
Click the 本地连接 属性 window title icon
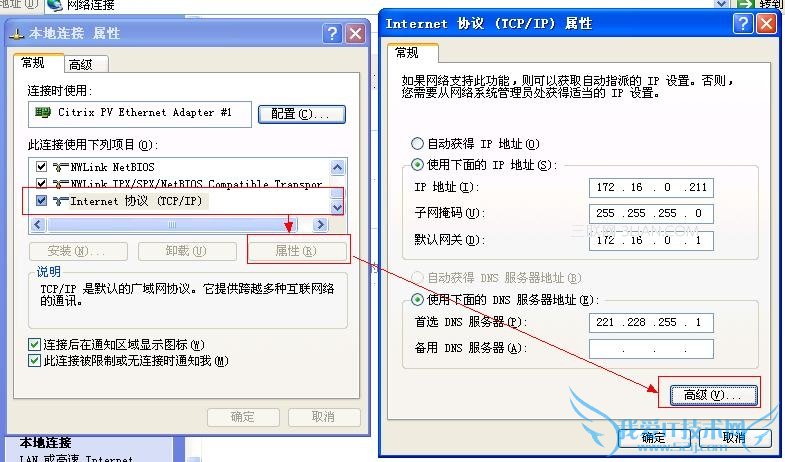pos(17,35)
